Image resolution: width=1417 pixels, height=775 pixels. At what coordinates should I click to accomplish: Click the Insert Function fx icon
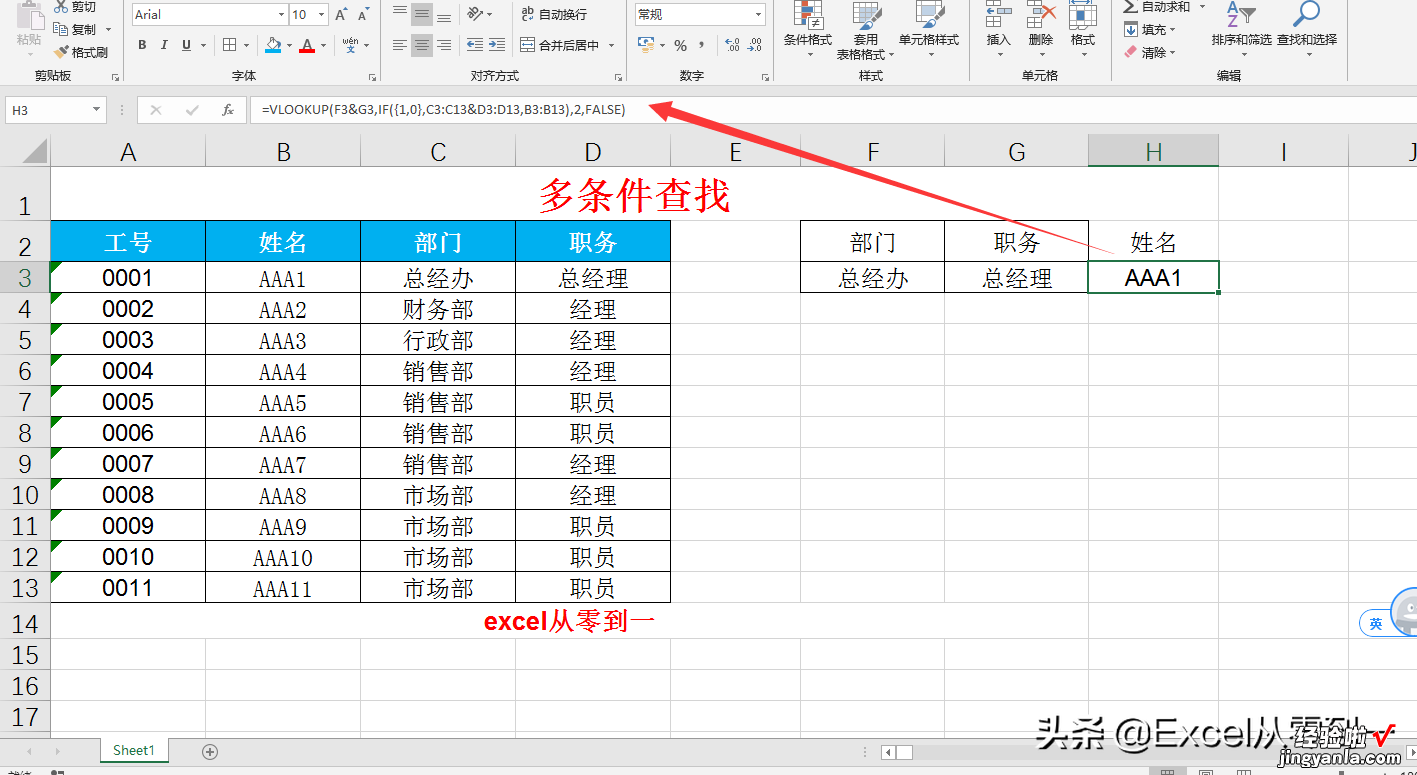click(229, 110)
